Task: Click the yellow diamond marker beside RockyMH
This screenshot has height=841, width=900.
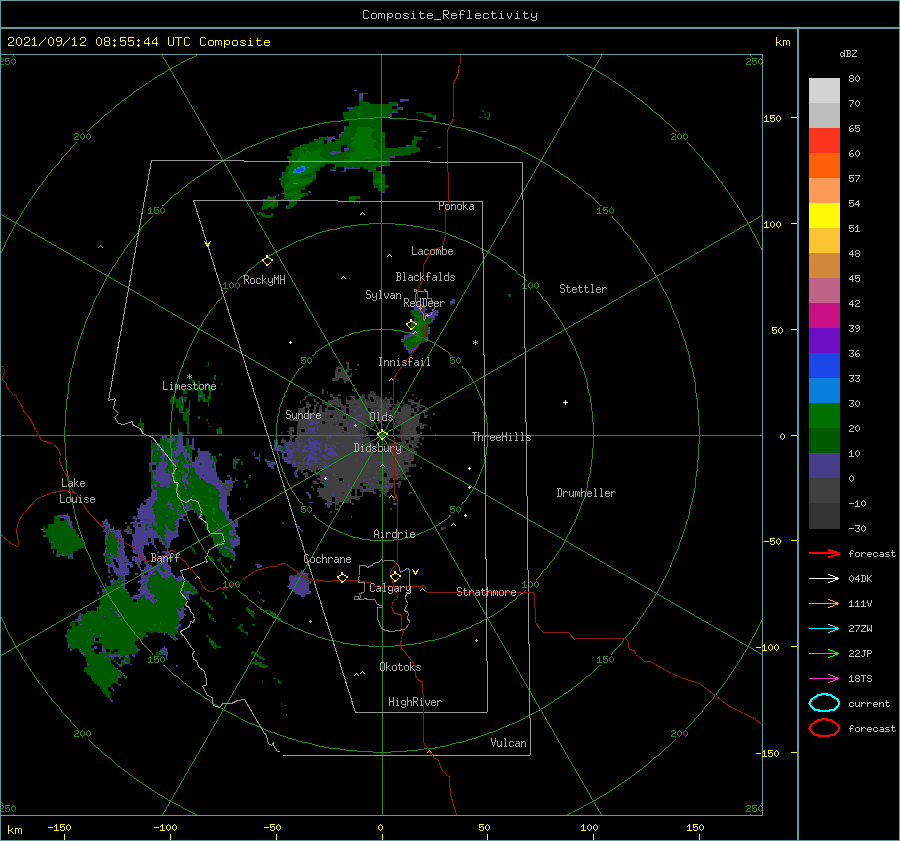Action: tap(267, 261)
